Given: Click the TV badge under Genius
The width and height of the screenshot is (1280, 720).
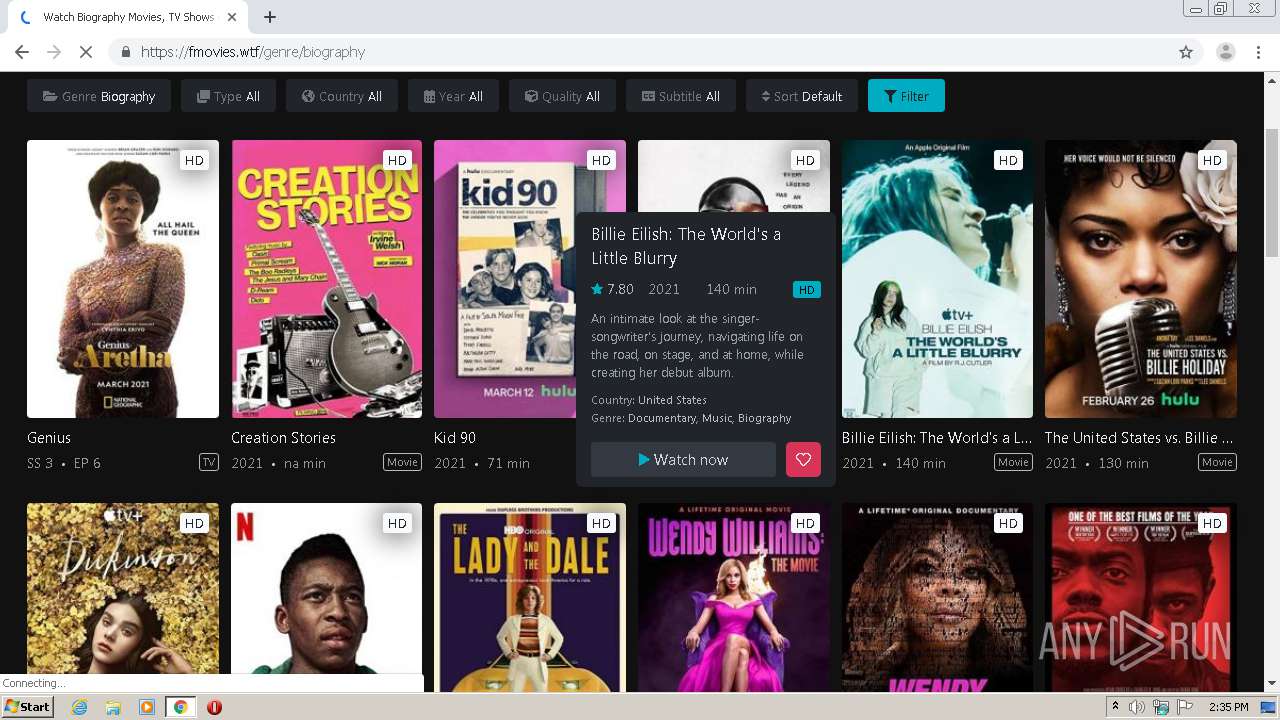Looking at the screenshot, I should (x=209, y=462).
